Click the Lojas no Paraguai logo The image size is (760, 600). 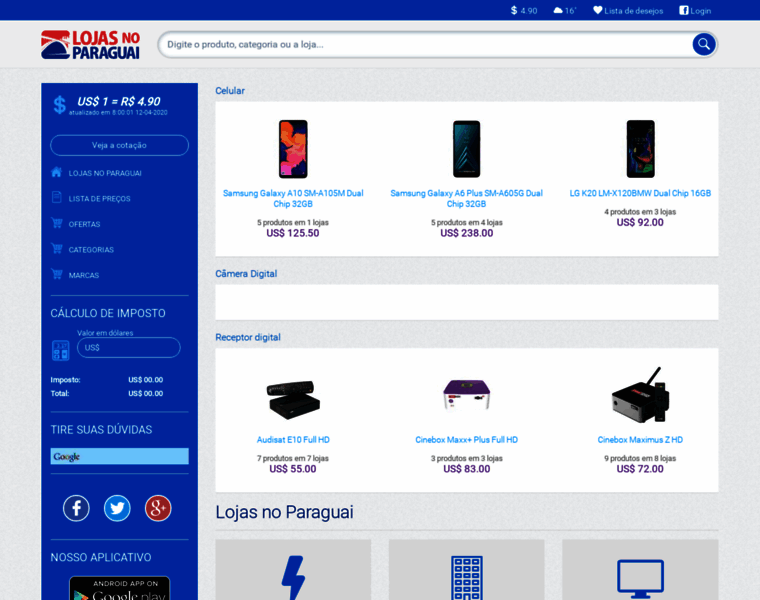[91, 45]
